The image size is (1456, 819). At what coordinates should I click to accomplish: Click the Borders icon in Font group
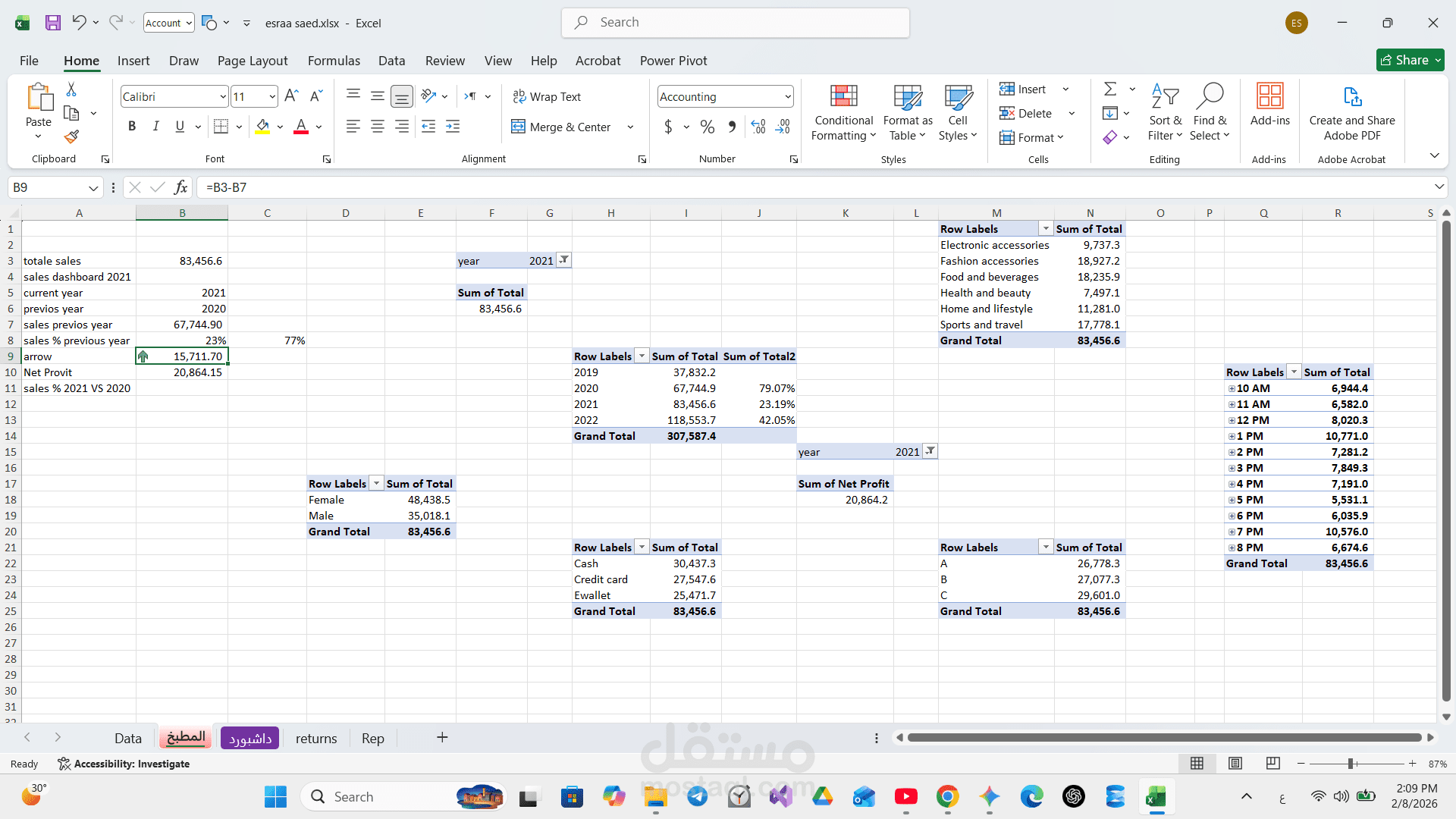click(x=221, y=127)
